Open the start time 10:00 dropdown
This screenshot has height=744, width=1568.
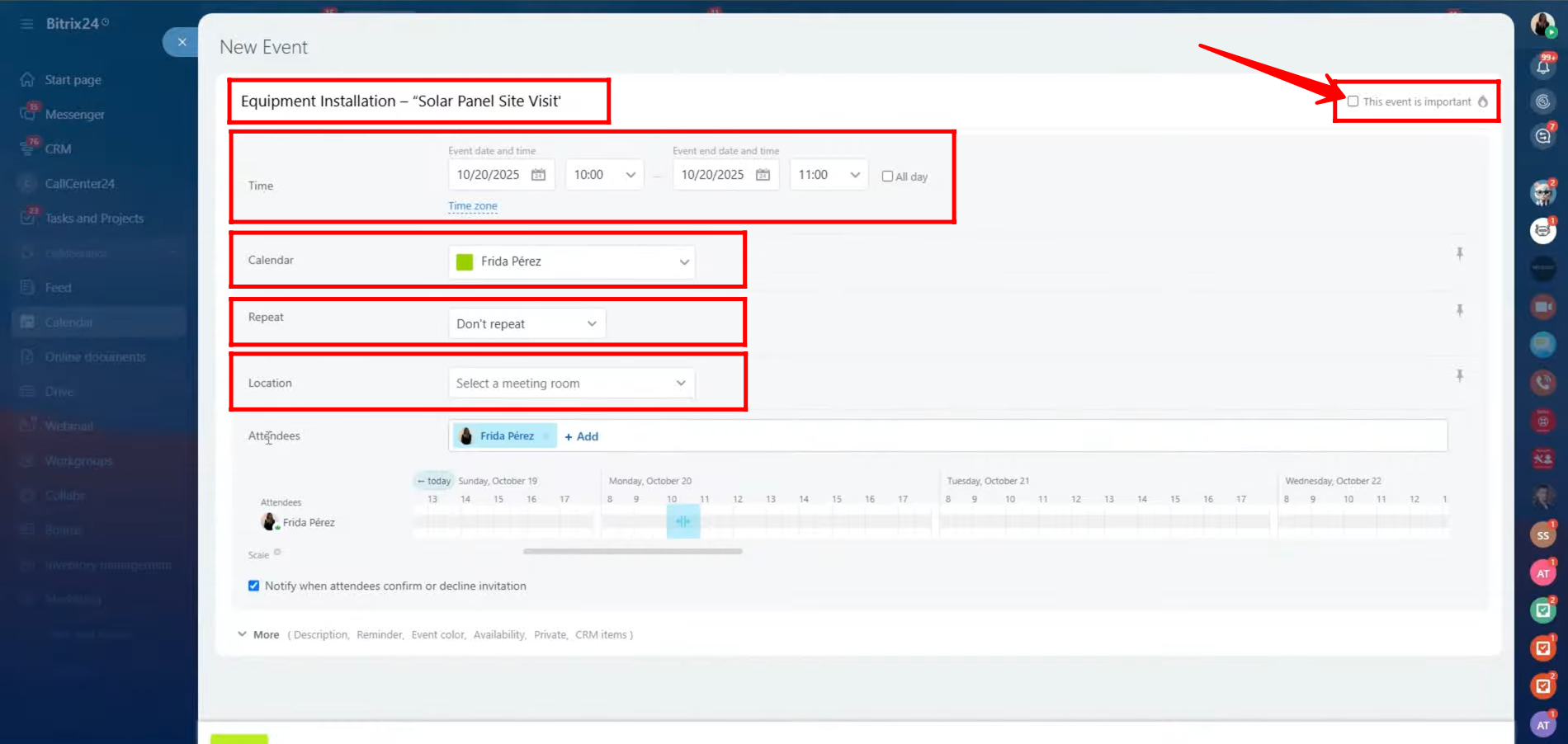pyautogui.click(x=604, y=175)
